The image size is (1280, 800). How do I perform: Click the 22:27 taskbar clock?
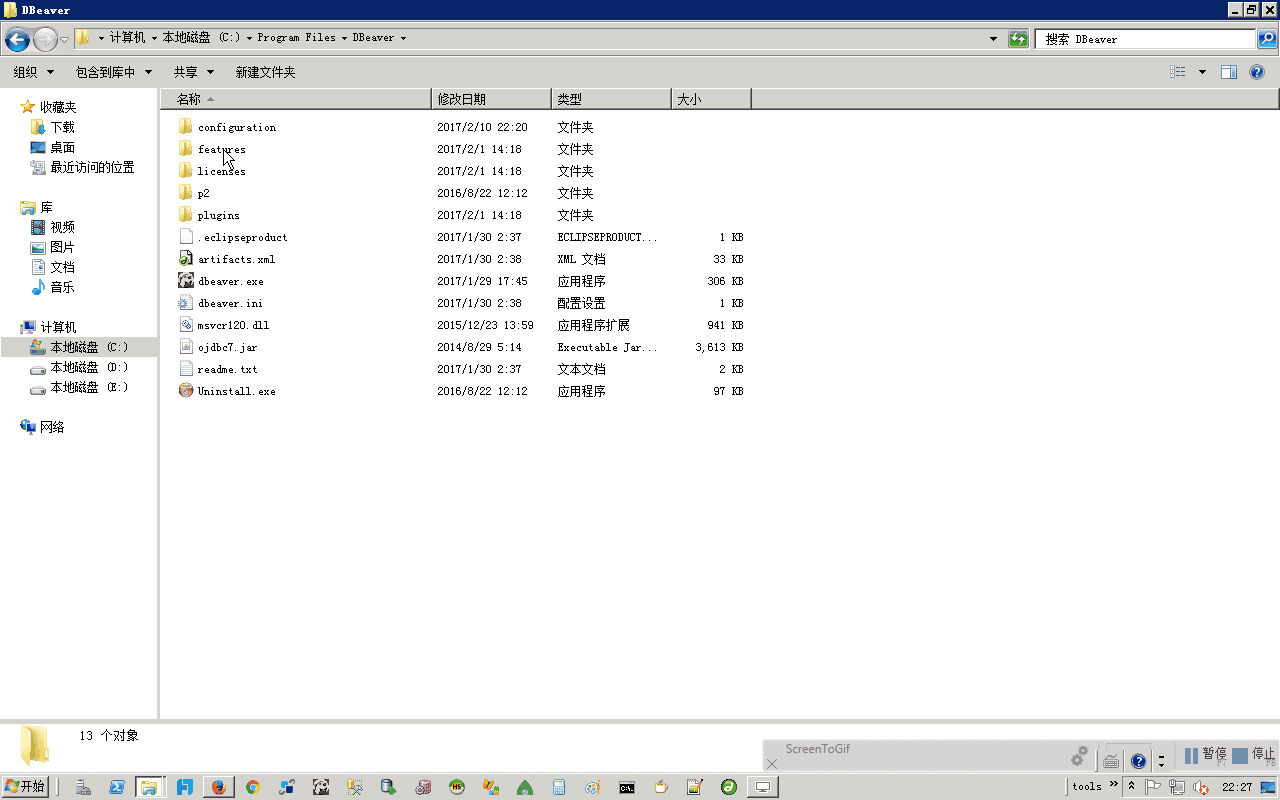(x=1237, y=787)
